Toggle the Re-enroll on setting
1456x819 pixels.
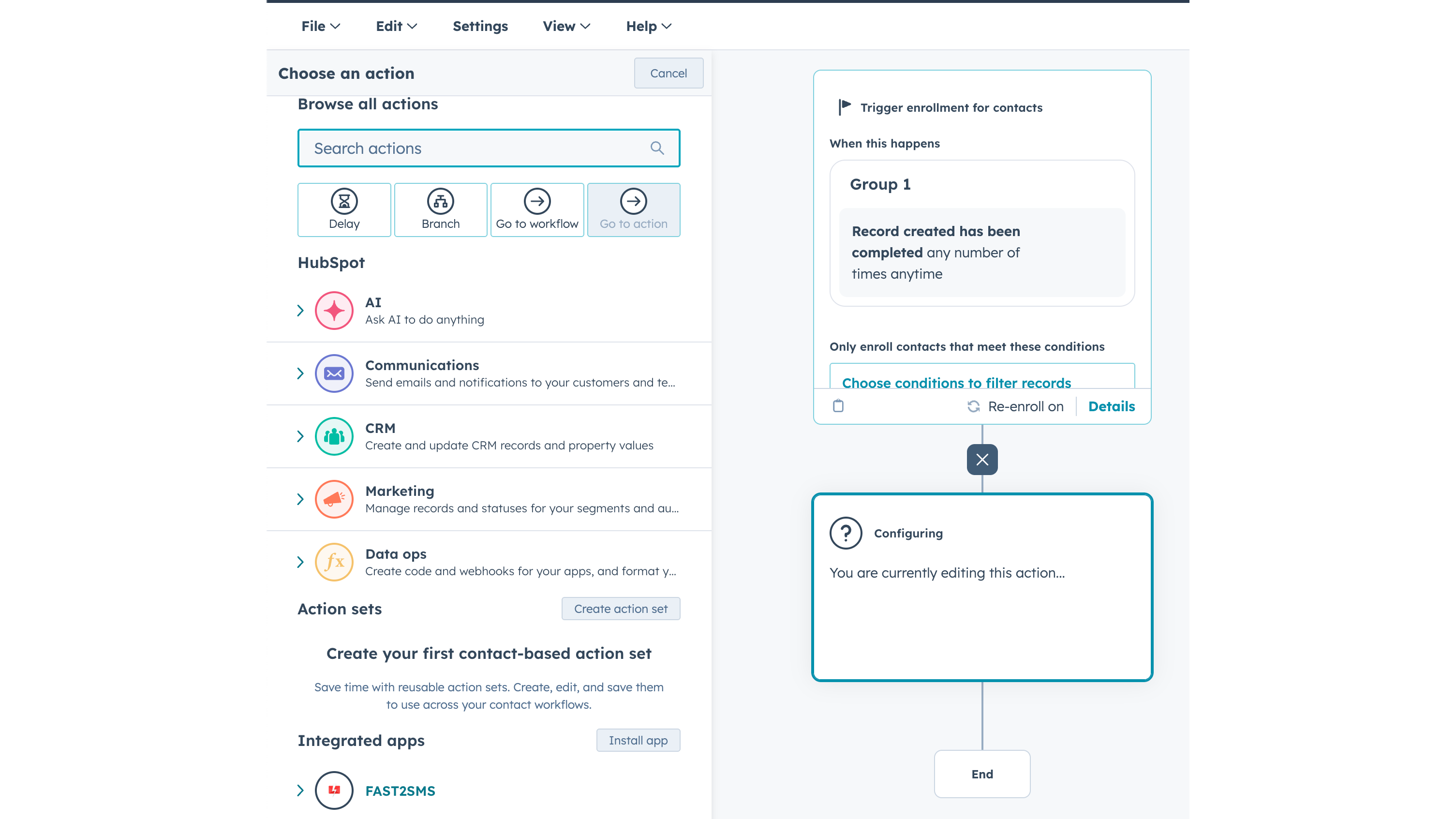[x=1015, y=406]
